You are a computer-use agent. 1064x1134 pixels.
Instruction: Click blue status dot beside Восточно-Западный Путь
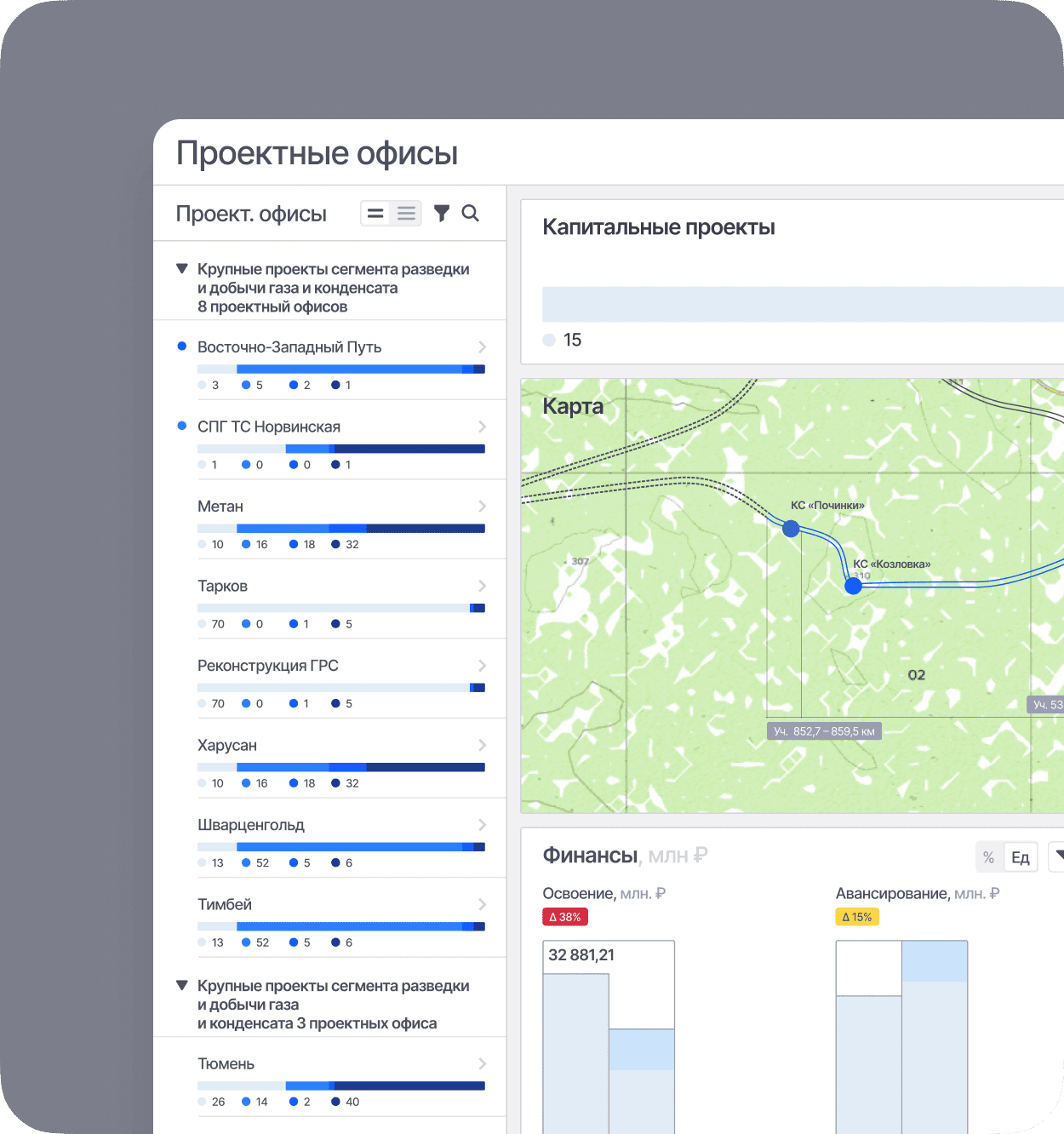pyautogui.click(x=181, y=346)
